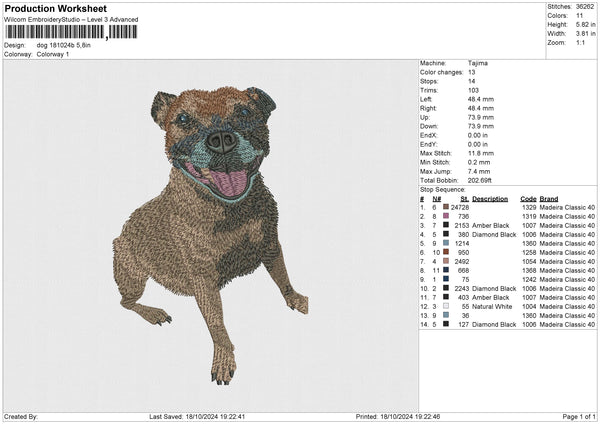Image resolution: width=600 pixels, height=424 pixels.
Task: Click thread code "1329"
Action: click(529, 207)
